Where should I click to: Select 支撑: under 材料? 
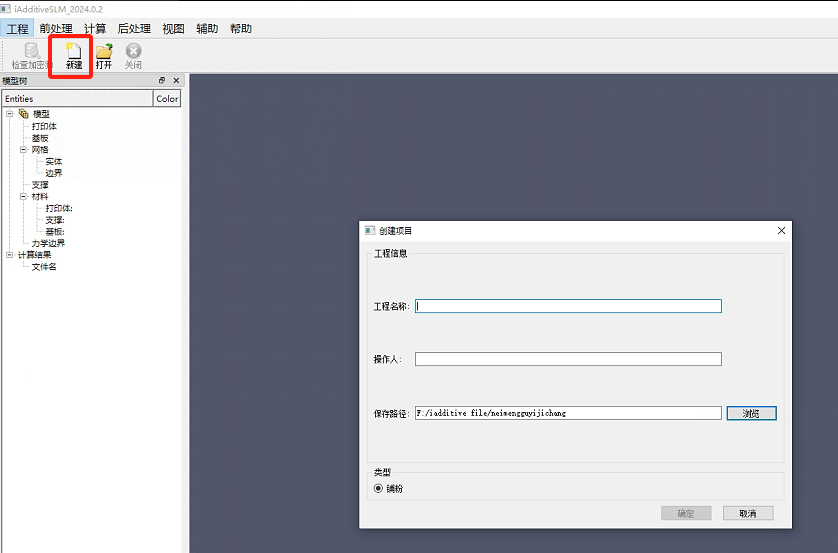[x=55, y=220]
